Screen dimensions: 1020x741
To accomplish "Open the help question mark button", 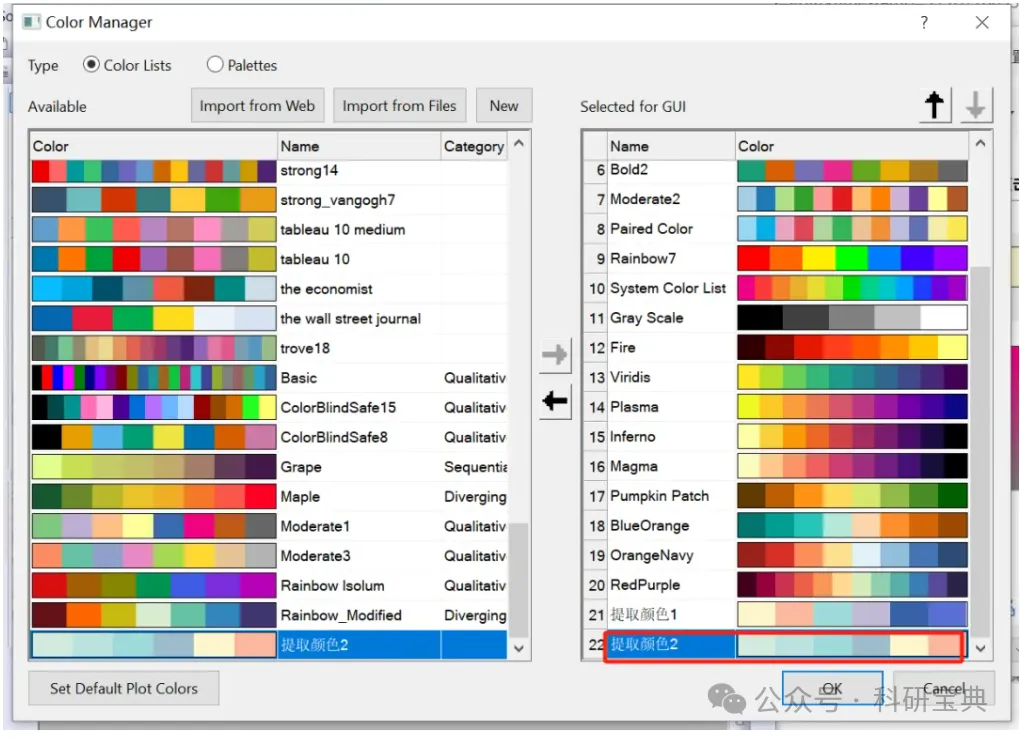I will point(924,23).
